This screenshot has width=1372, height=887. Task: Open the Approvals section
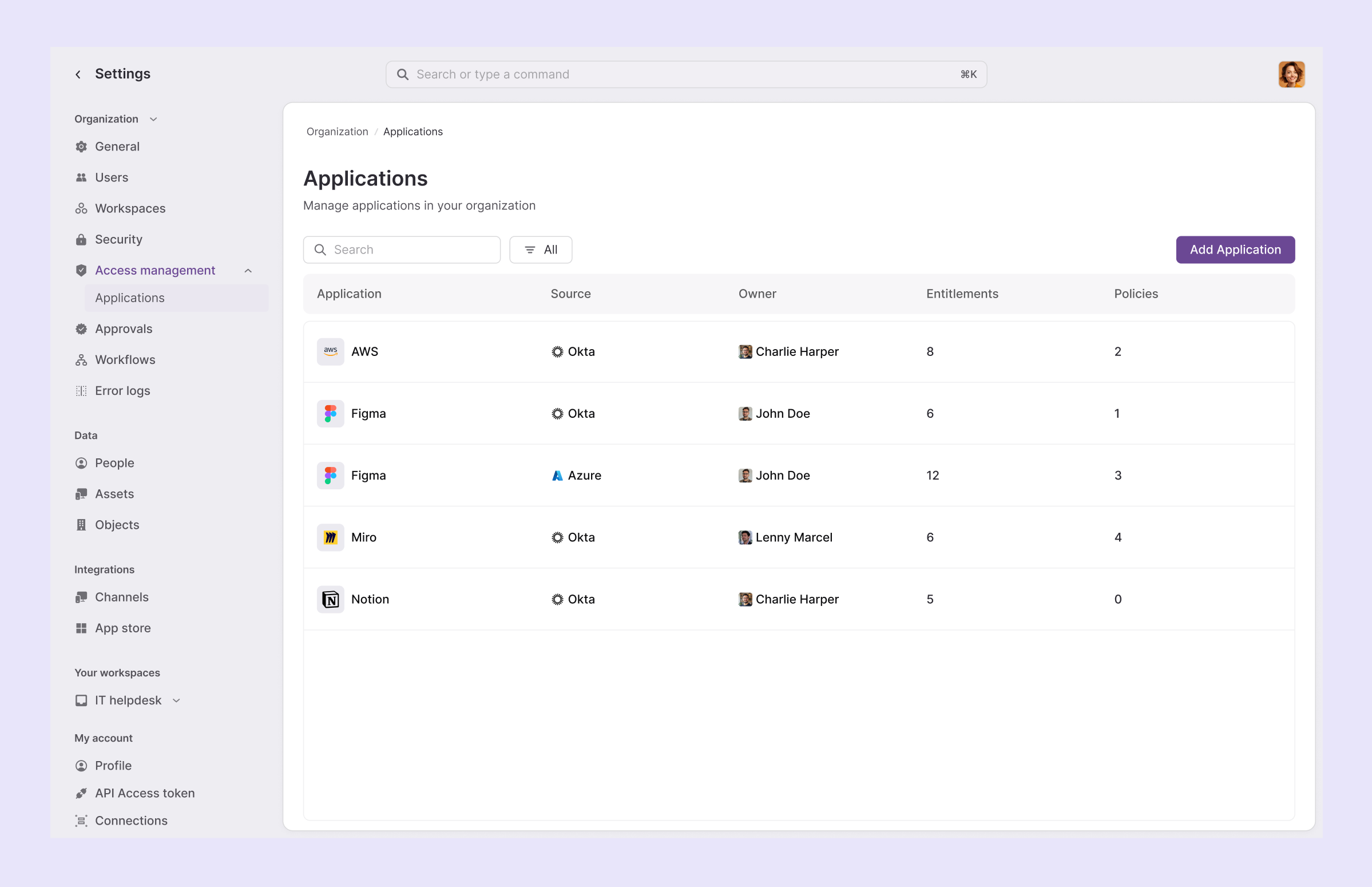pyautogui.click(x=122, y=328)
